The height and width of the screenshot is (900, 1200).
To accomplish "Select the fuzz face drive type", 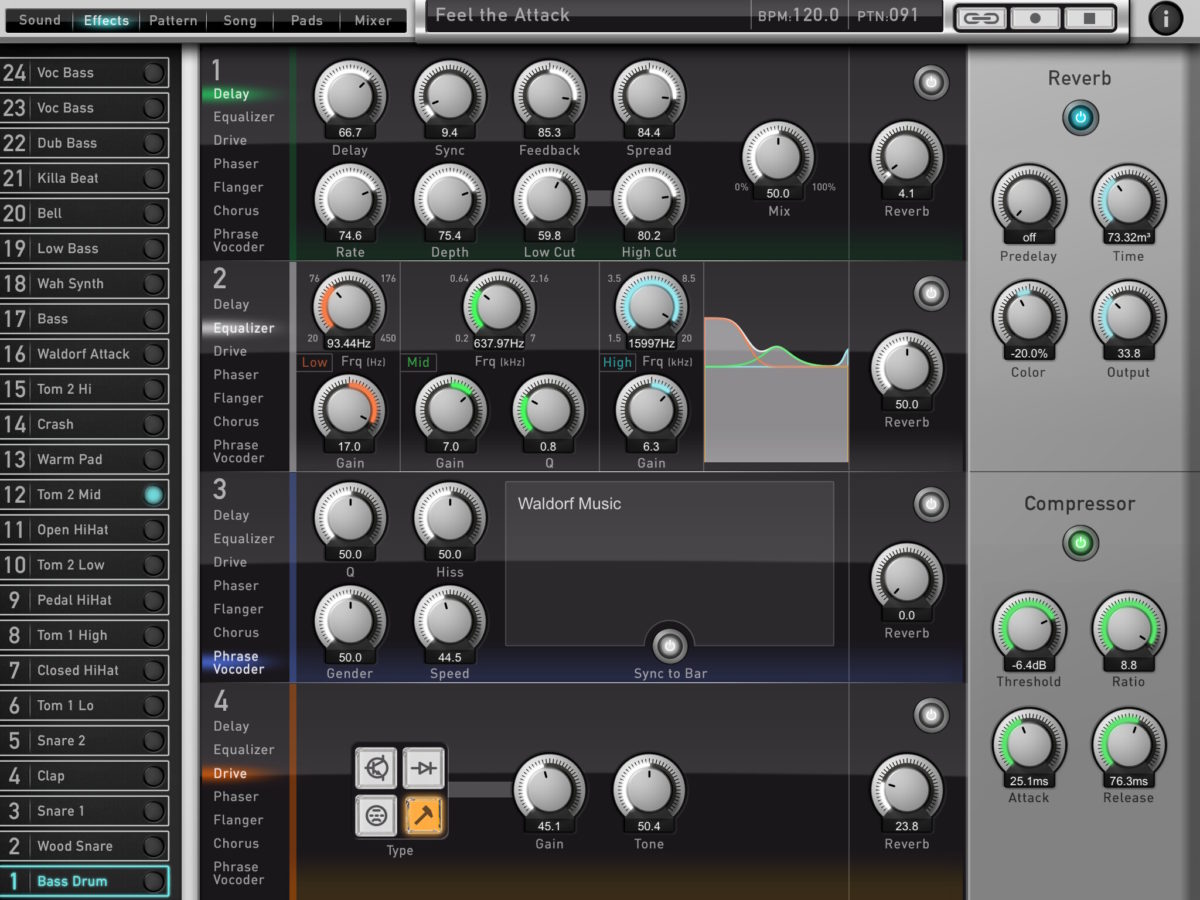I will point(375,817).
